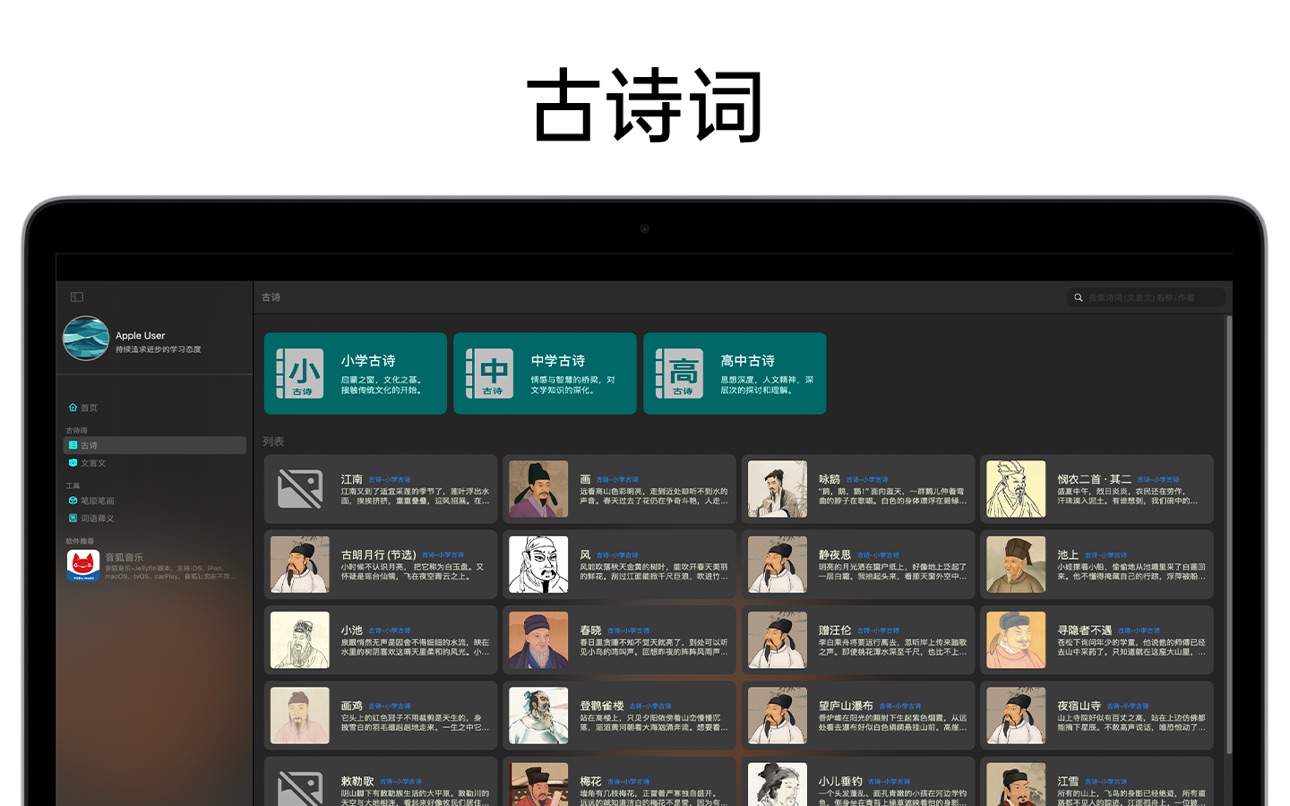Click the missing-image icon on 江南 card
Image resolution: width=1290 pixels, height=806 pixels.
click(300, 489)
